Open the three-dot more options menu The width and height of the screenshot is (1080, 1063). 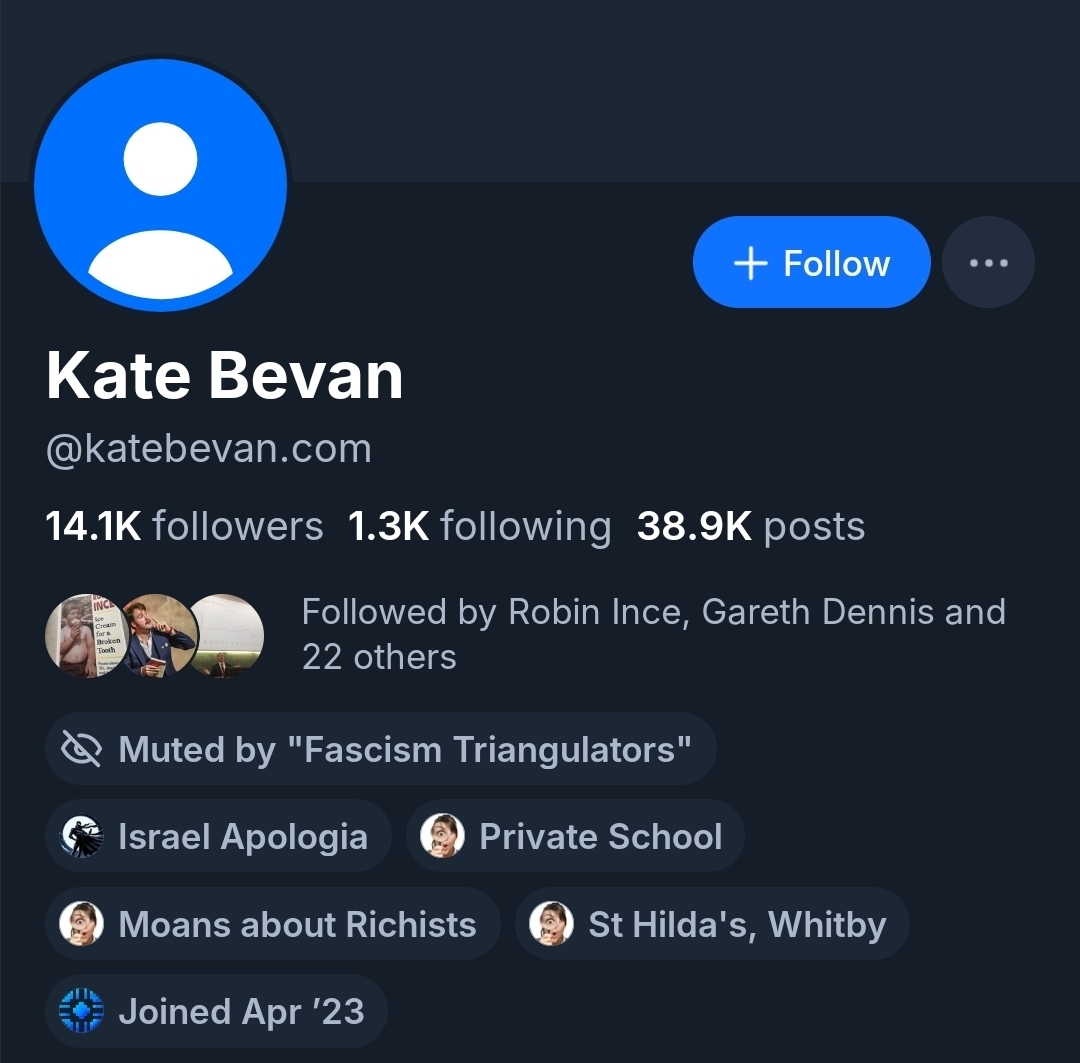pyautogui.click(x=988, y=263)
